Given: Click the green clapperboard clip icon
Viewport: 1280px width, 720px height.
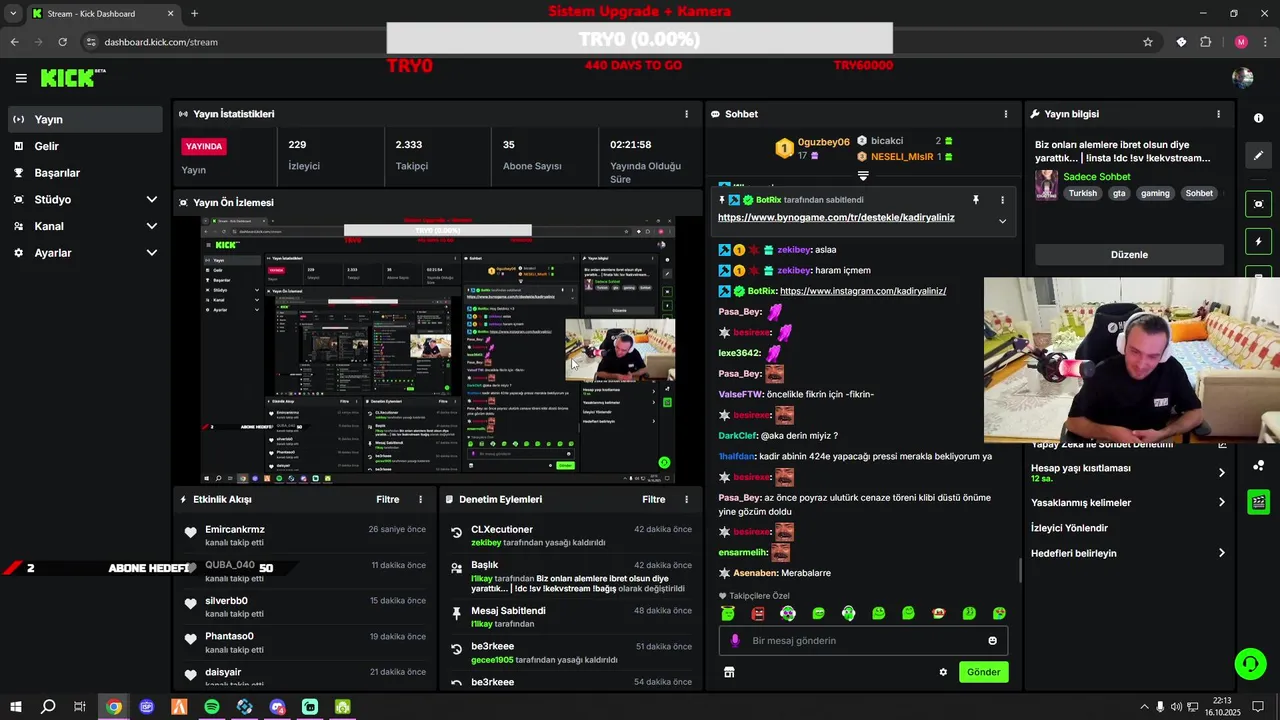Looking at the screenshot, I should click(x=1258, y=502).
